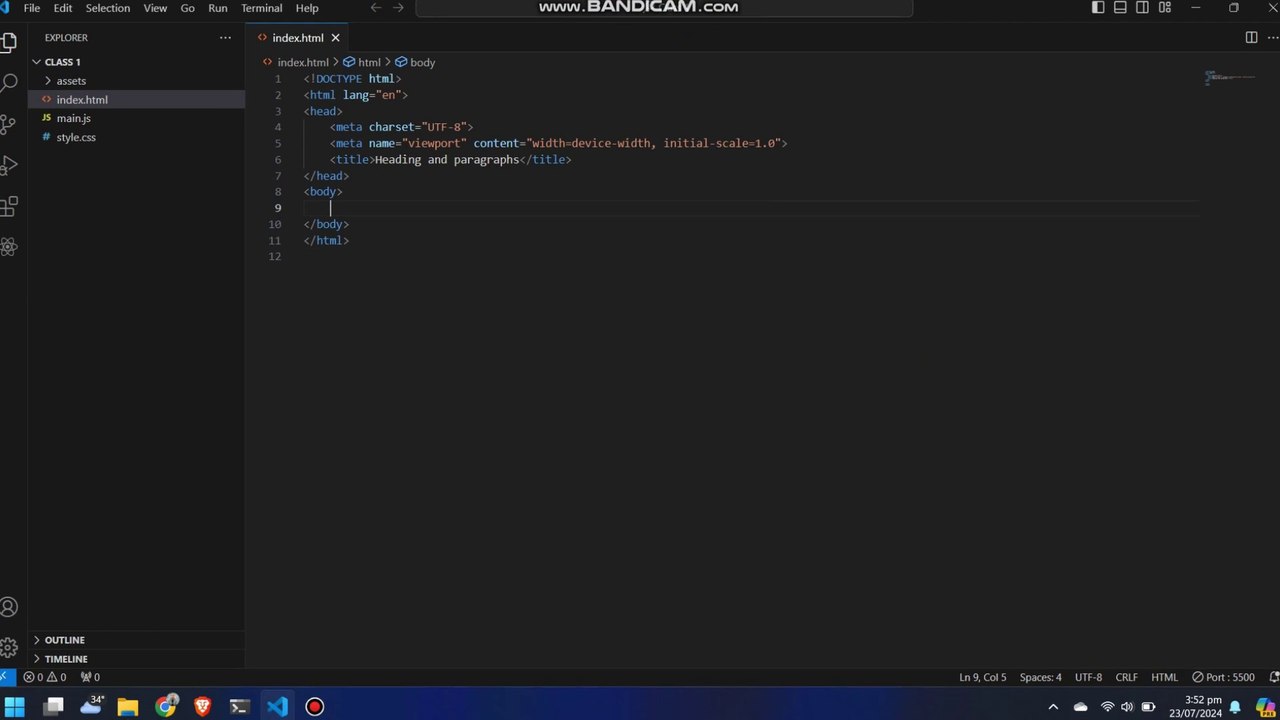The width and height of the screenshot is (1280, 720).
Task: Click the ports forwarded status indicator
Action: pyautogui.click(x=90, y=677)
